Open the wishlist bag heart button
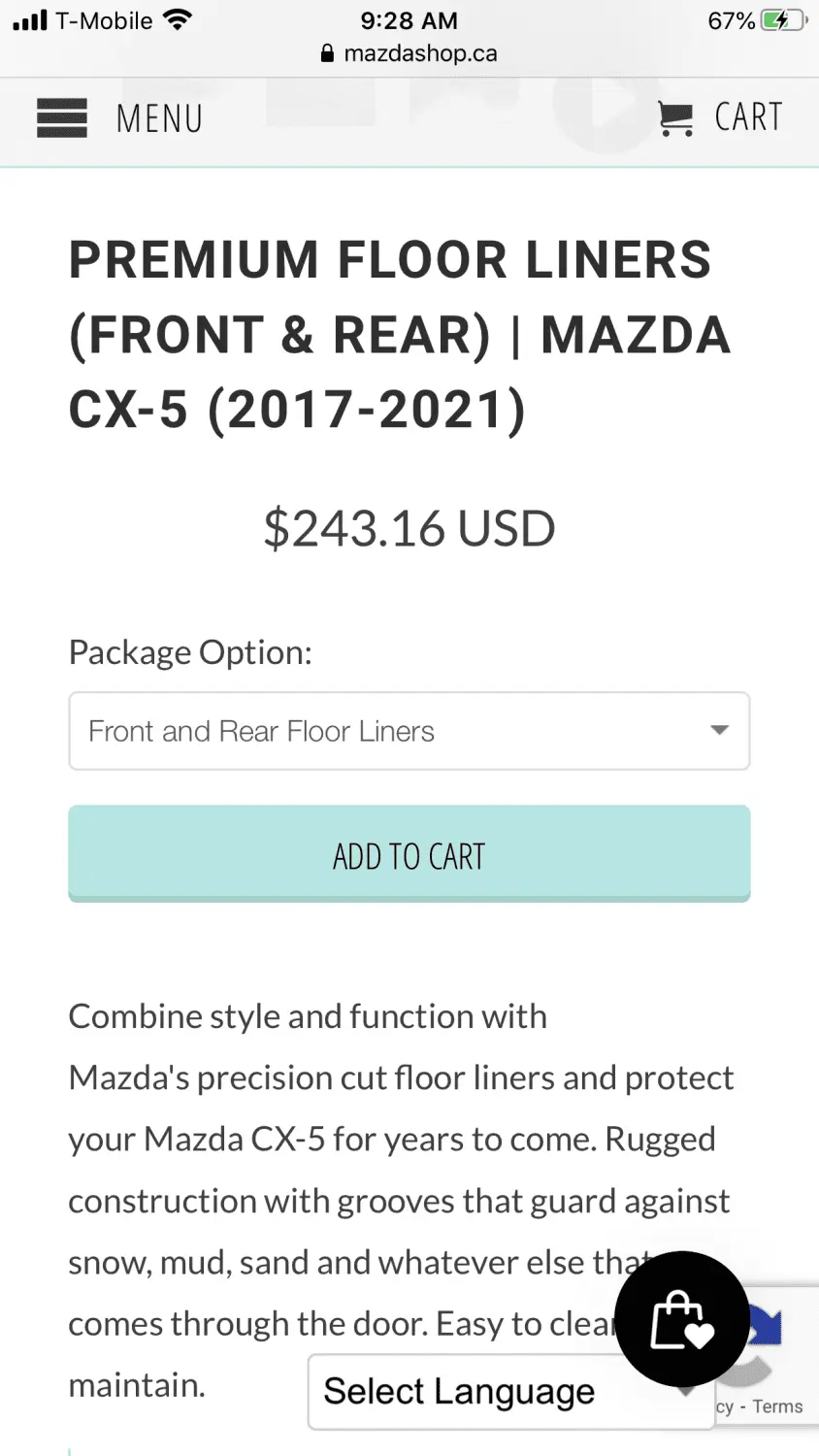The width and height of the screenshot is (819, 1456). pos(682,1319)
